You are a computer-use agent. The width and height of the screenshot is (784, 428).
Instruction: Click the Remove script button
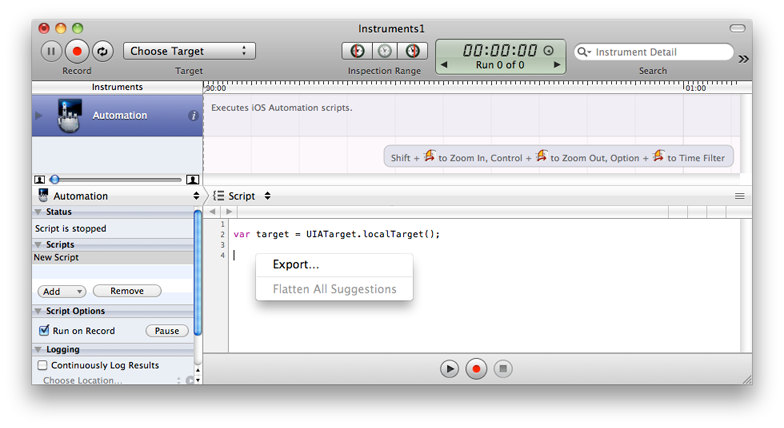click(x=127, y=291)
